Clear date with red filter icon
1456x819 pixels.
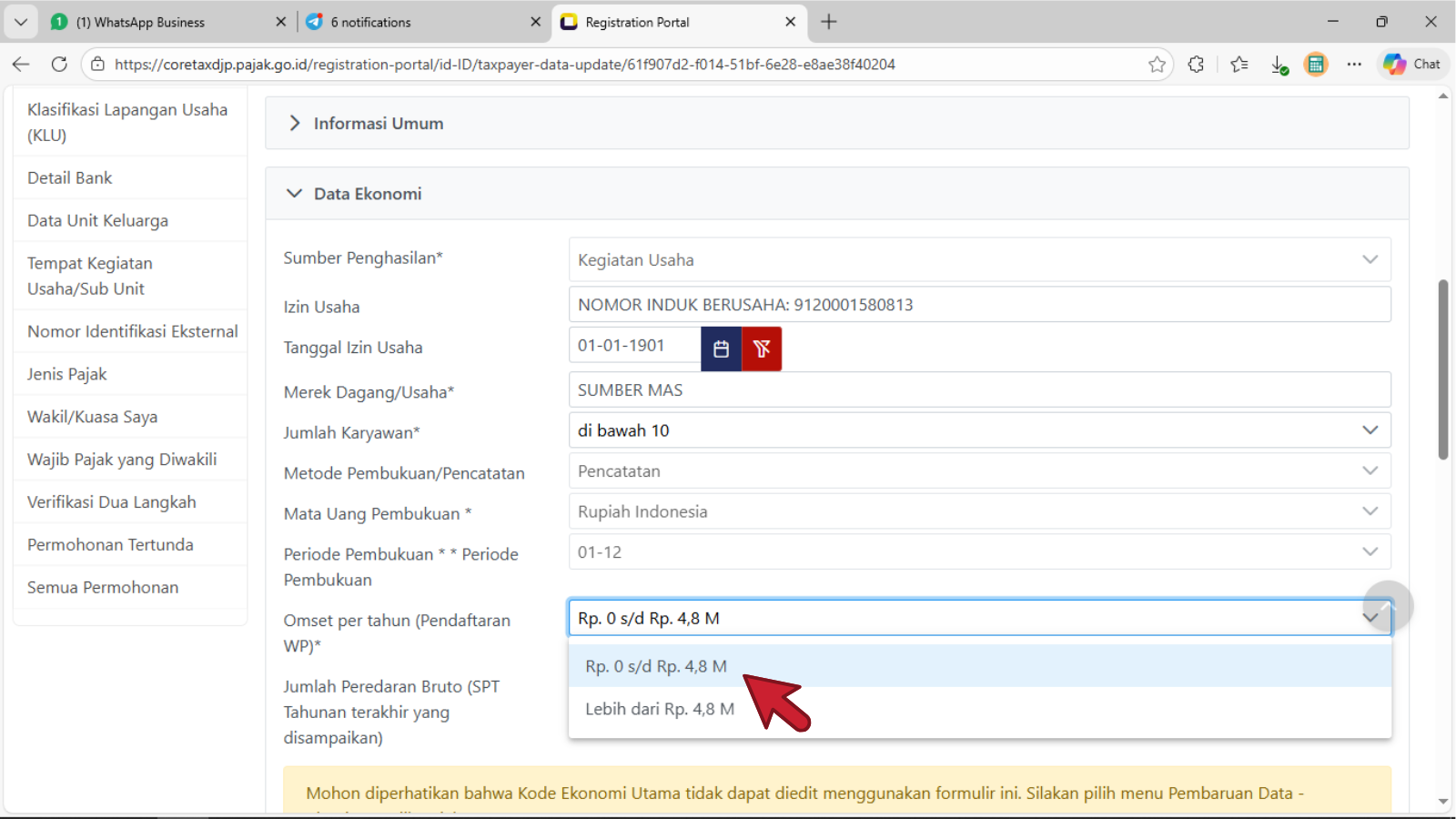762,349
